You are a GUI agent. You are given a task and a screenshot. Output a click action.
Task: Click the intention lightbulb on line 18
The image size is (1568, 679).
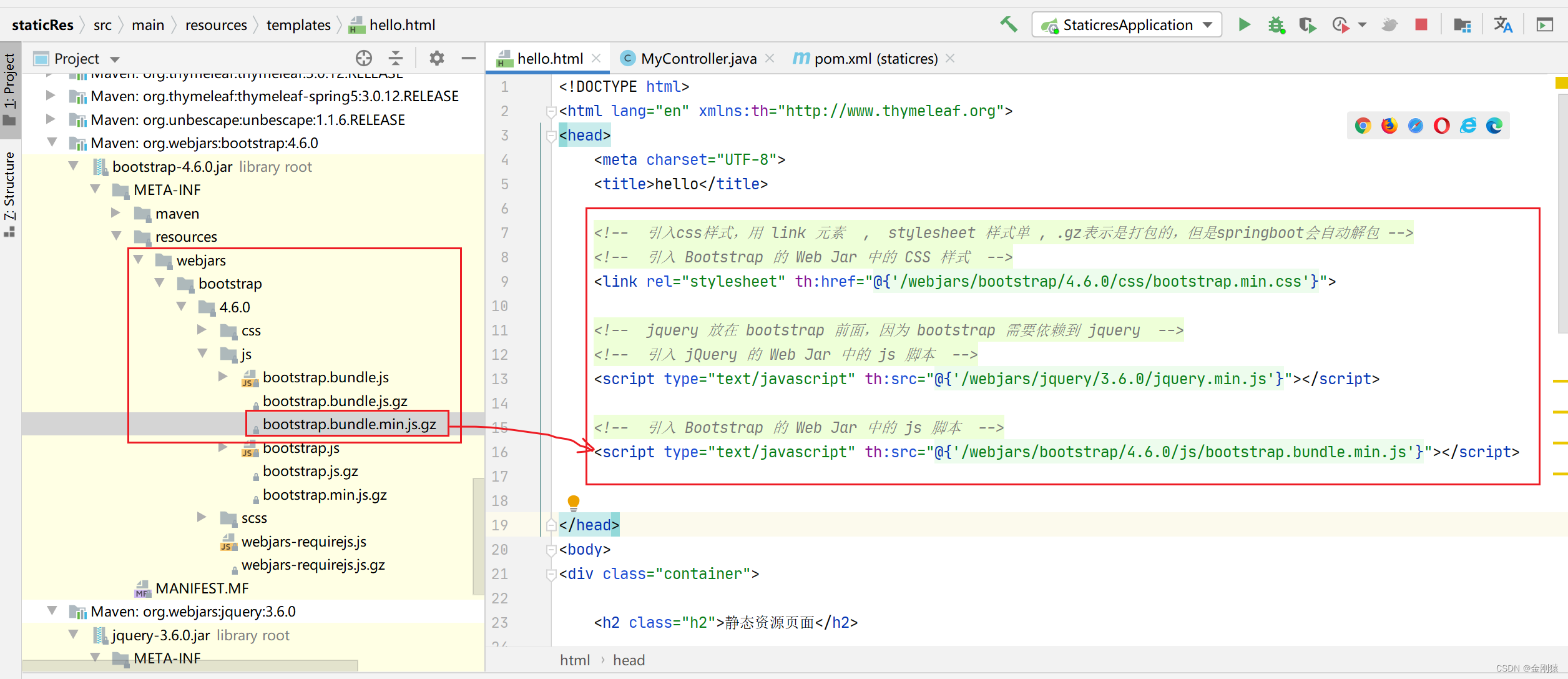[x=573, y=502]
